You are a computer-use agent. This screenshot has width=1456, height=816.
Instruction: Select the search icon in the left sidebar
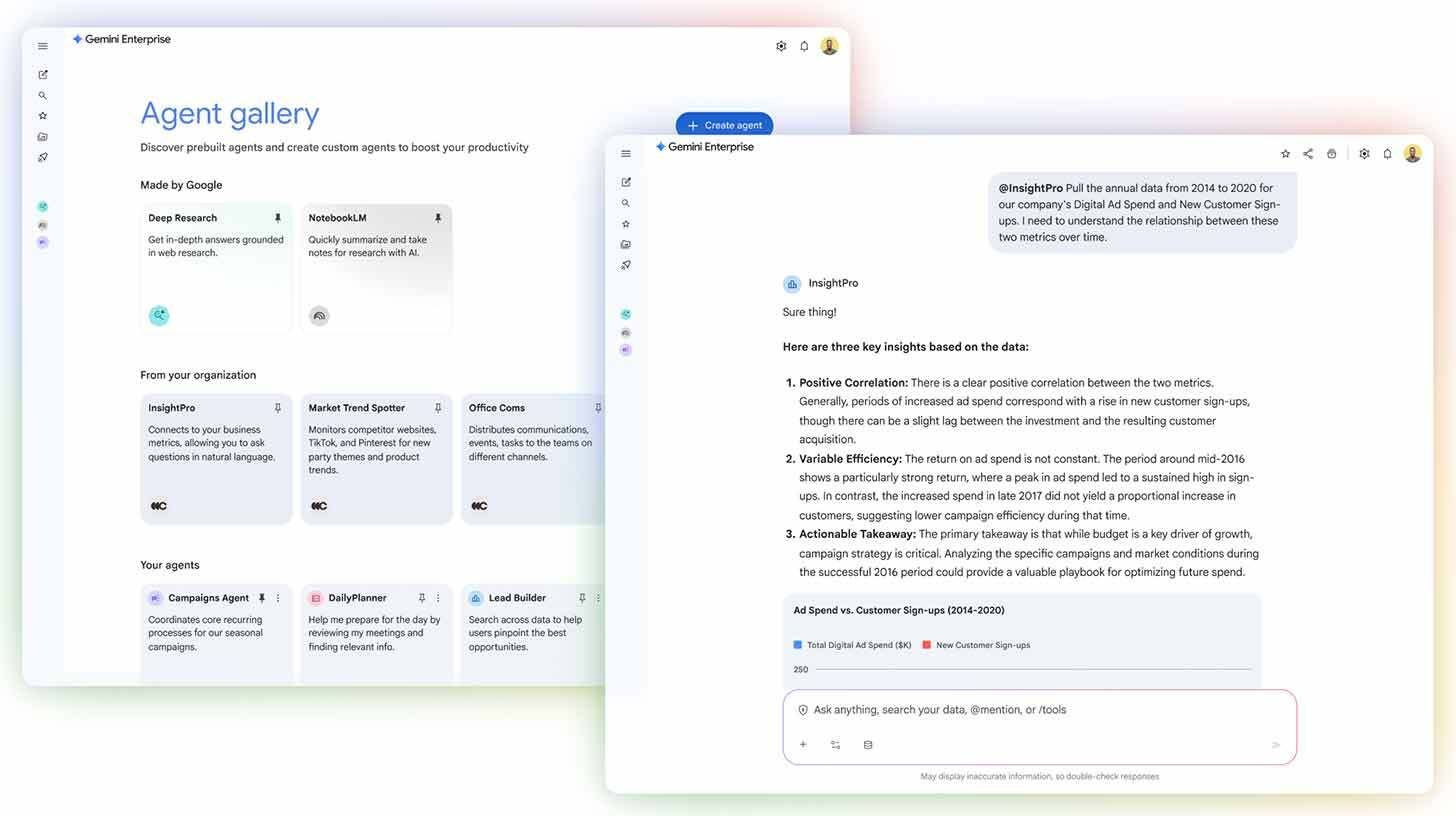(x=626, y=202)
